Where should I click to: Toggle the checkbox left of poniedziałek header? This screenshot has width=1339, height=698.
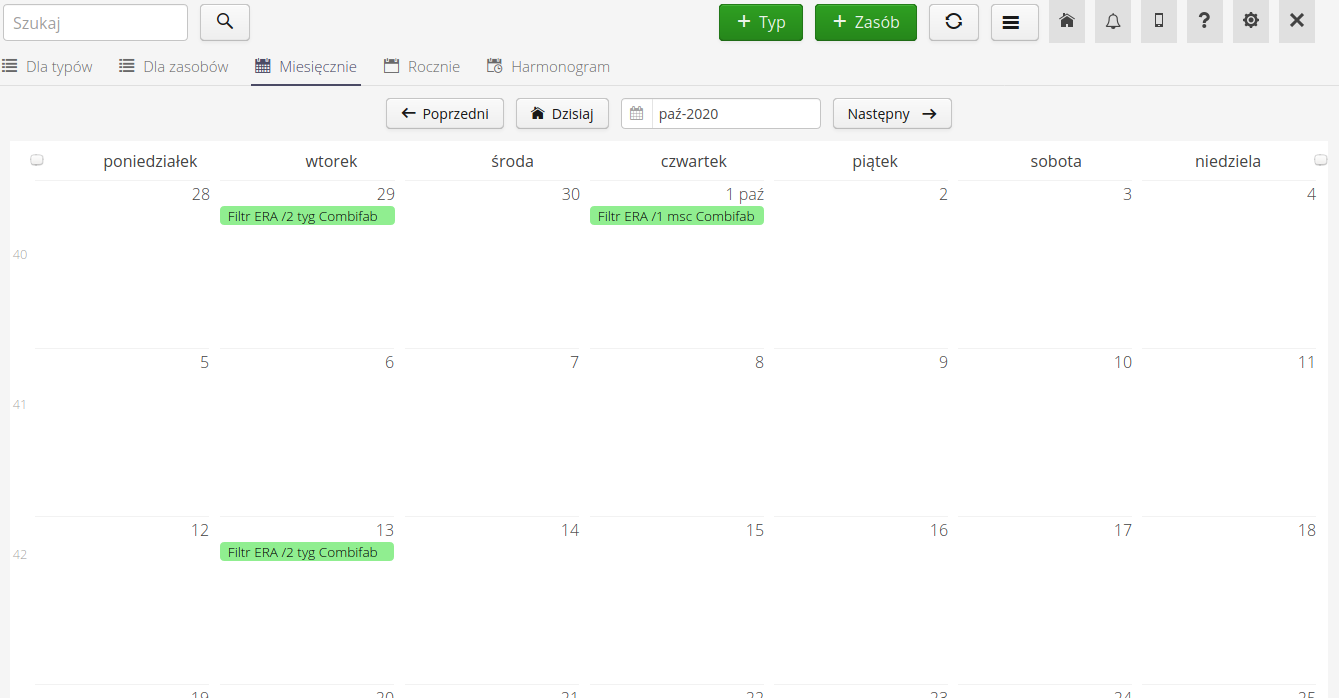36,158
